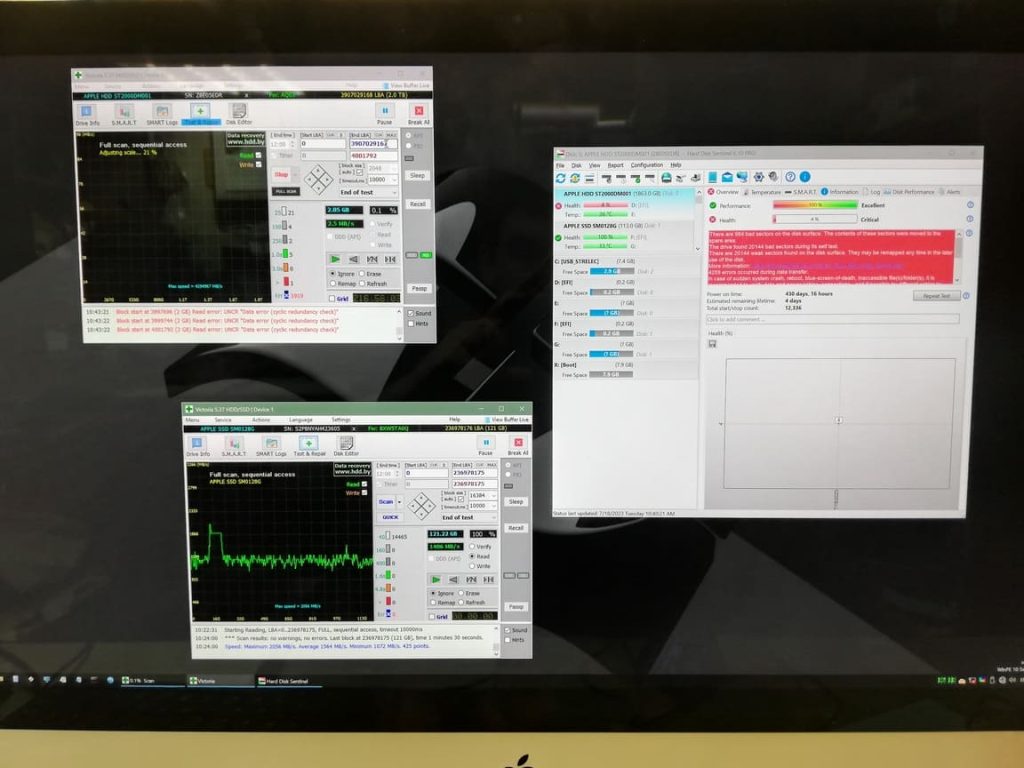Open Disk Editor in the APPLE HDD Victoria window
The width and height of the screenshot is (1024, 768).
pos(239,114)
